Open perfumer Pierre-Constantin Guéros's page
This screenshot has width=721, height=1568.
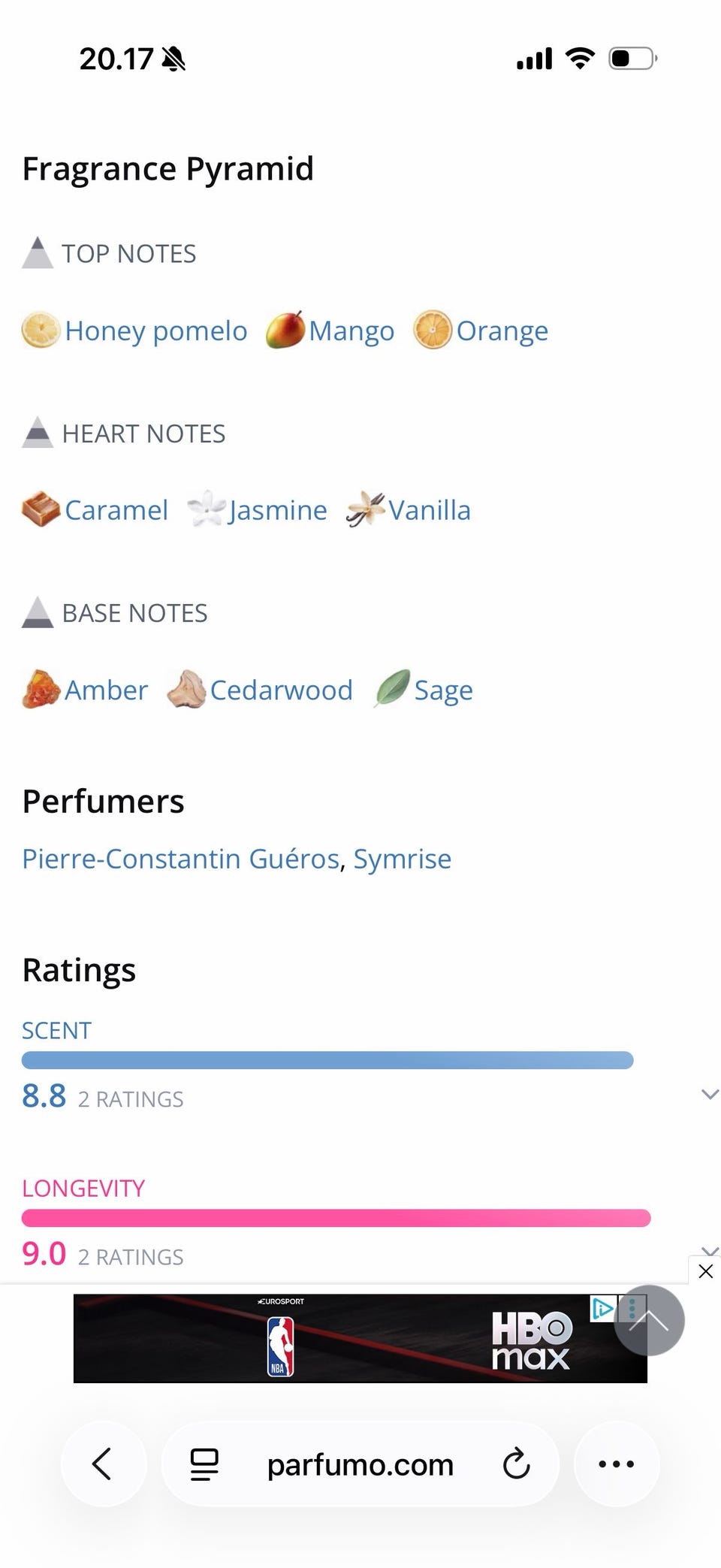click(x=180, y=859)
